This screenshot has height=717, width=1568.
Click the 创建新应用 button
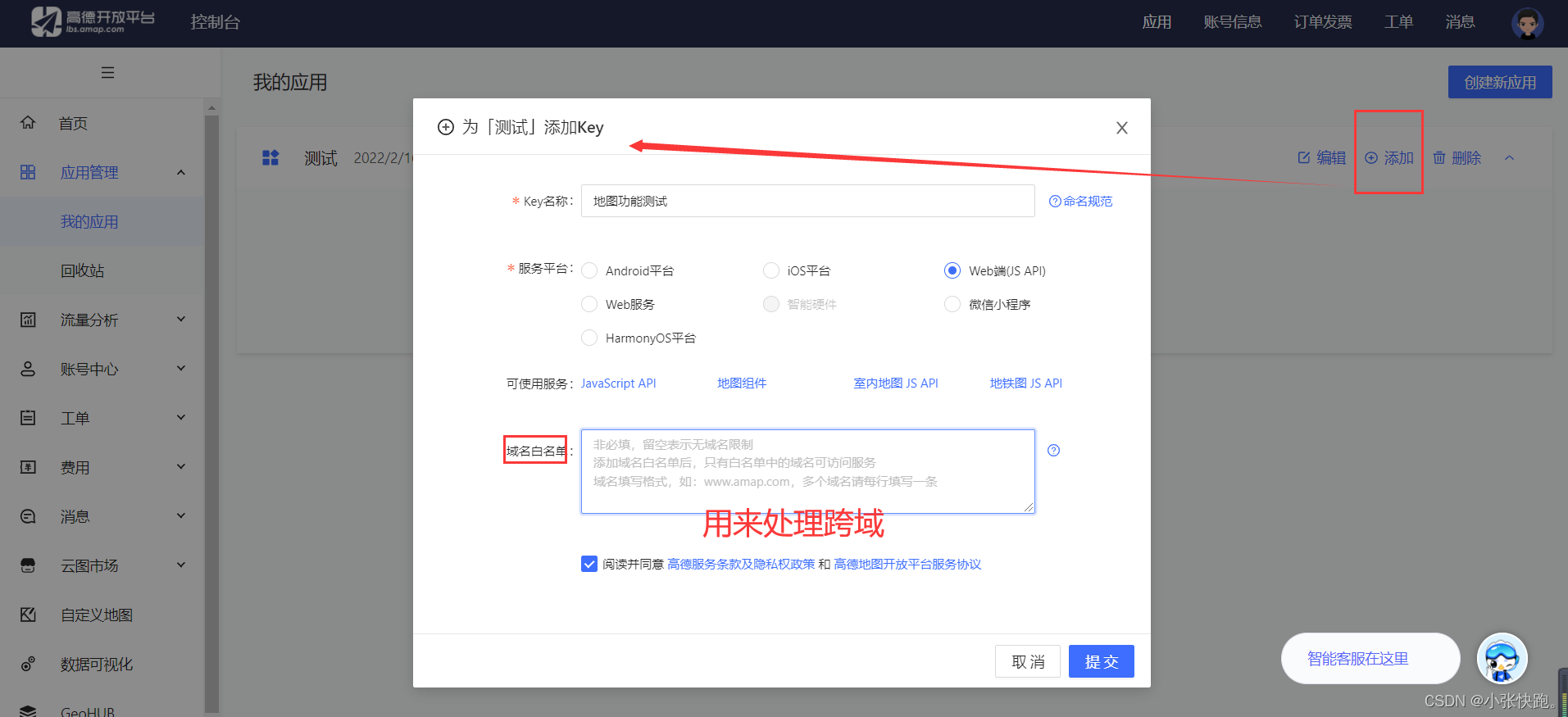tap(1500, 82)
